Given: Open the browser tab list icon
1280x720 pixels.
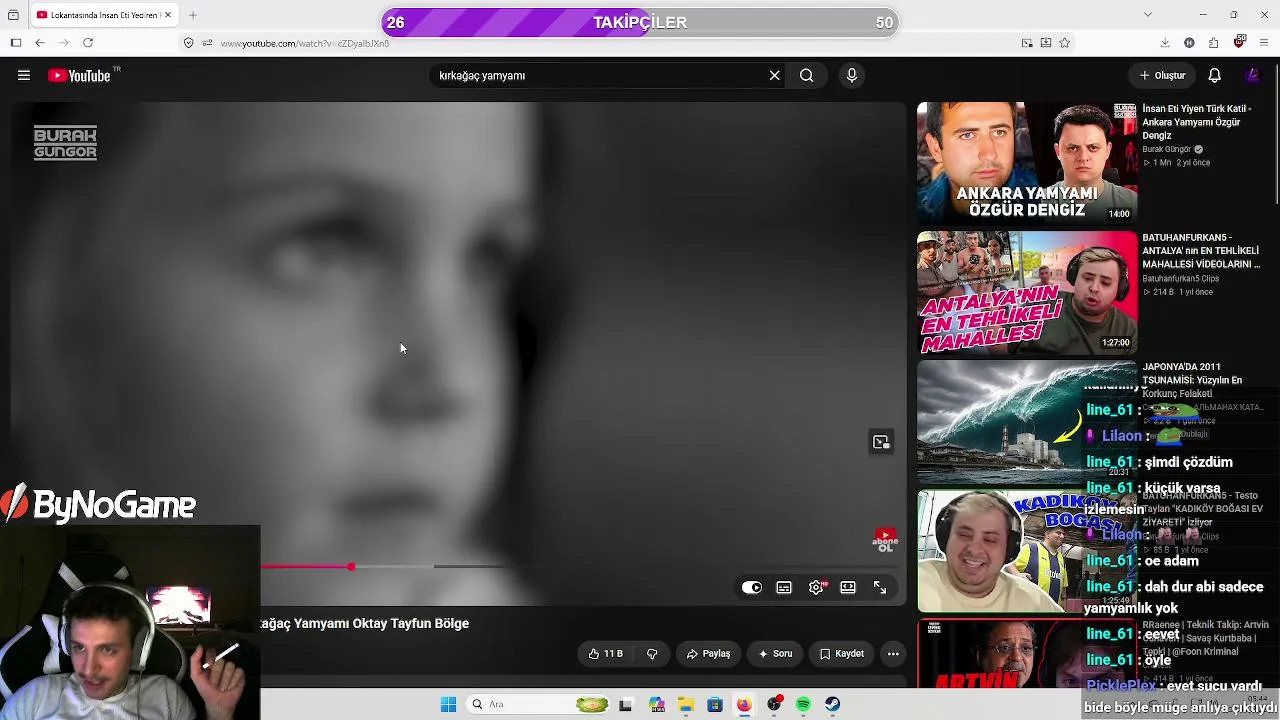Looking at the screenshot, I should (x=13, y=15).
